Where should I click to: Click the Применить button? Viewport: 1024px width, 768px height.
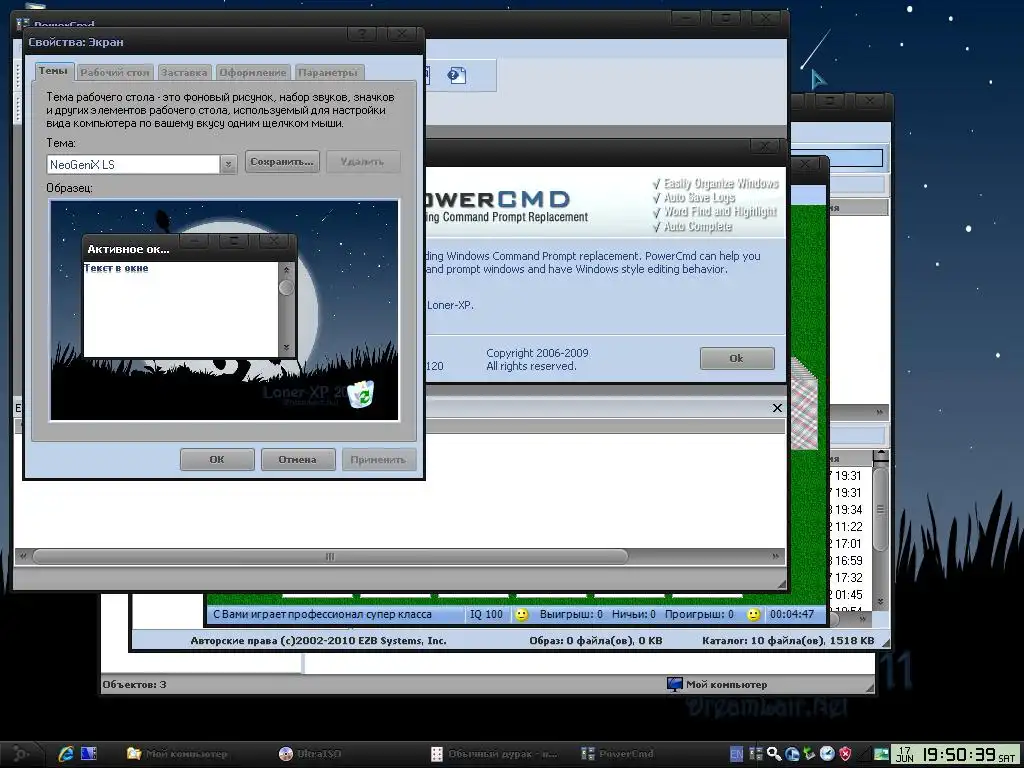tap(379, 459)
